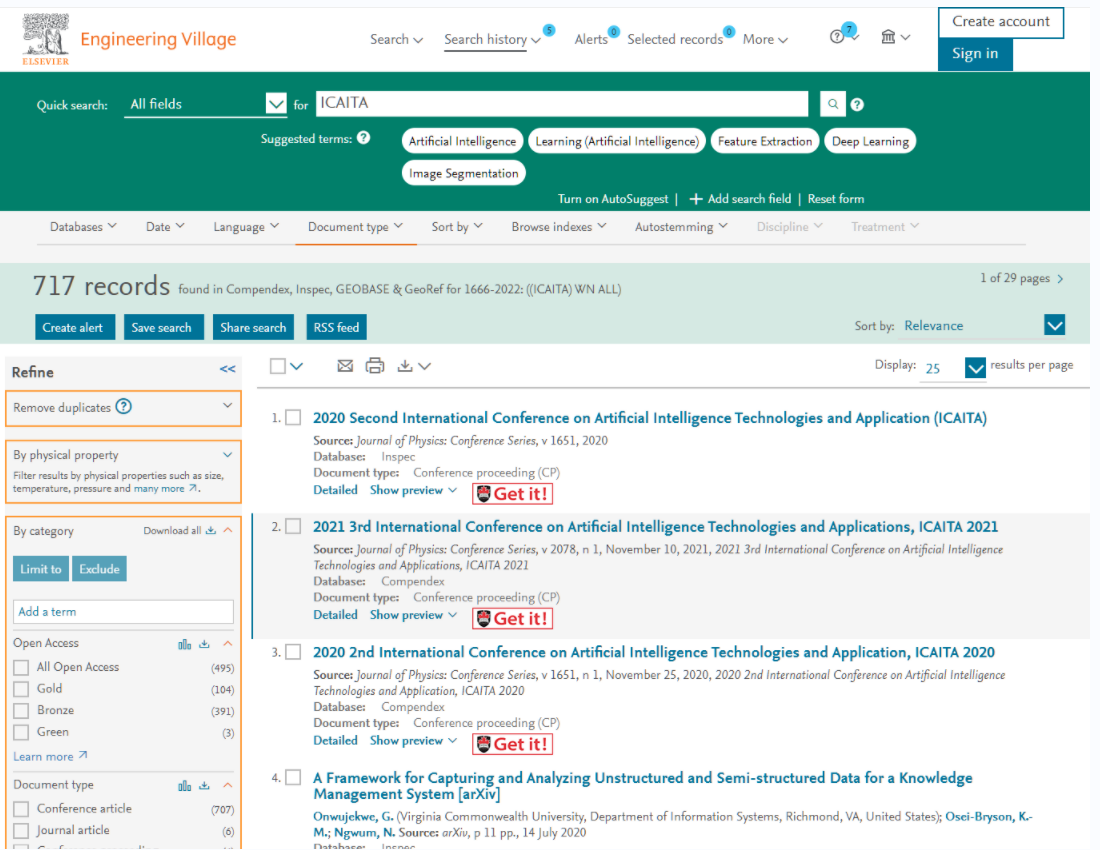
Task: Go to next results page arrow
Action: click(1060, 279)
